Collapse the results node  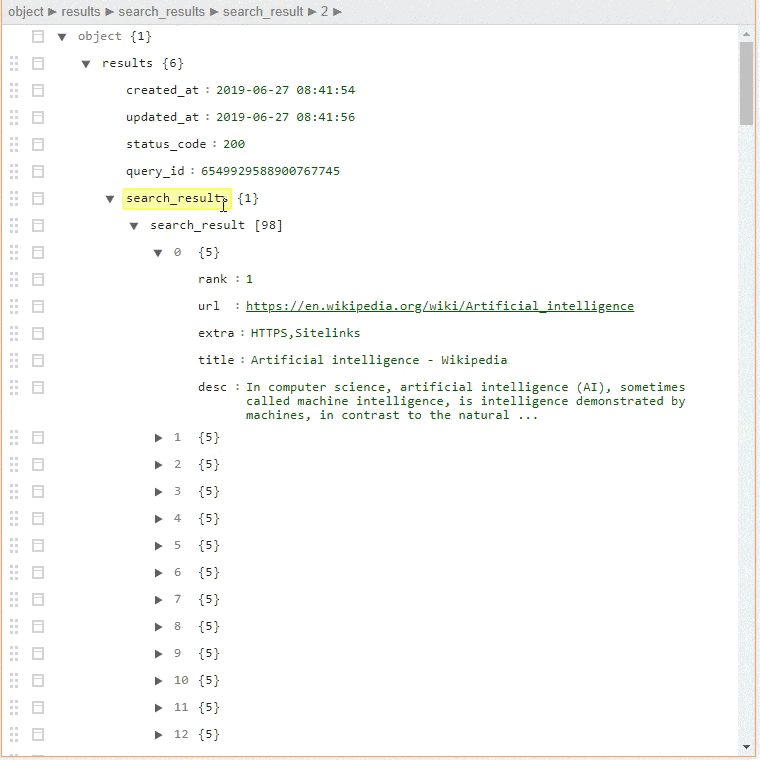tap(86, 64)
